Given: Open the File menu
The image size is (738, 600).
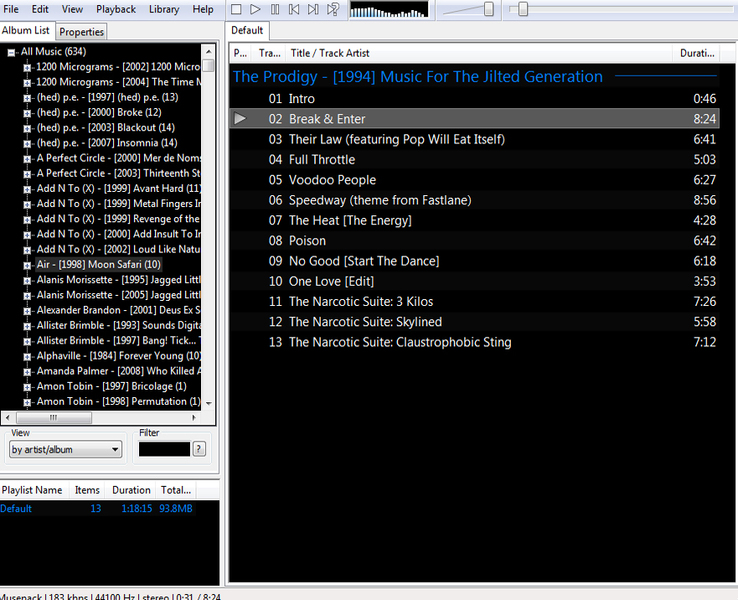Looking at the screenshot, I should (x=11, y=9).
